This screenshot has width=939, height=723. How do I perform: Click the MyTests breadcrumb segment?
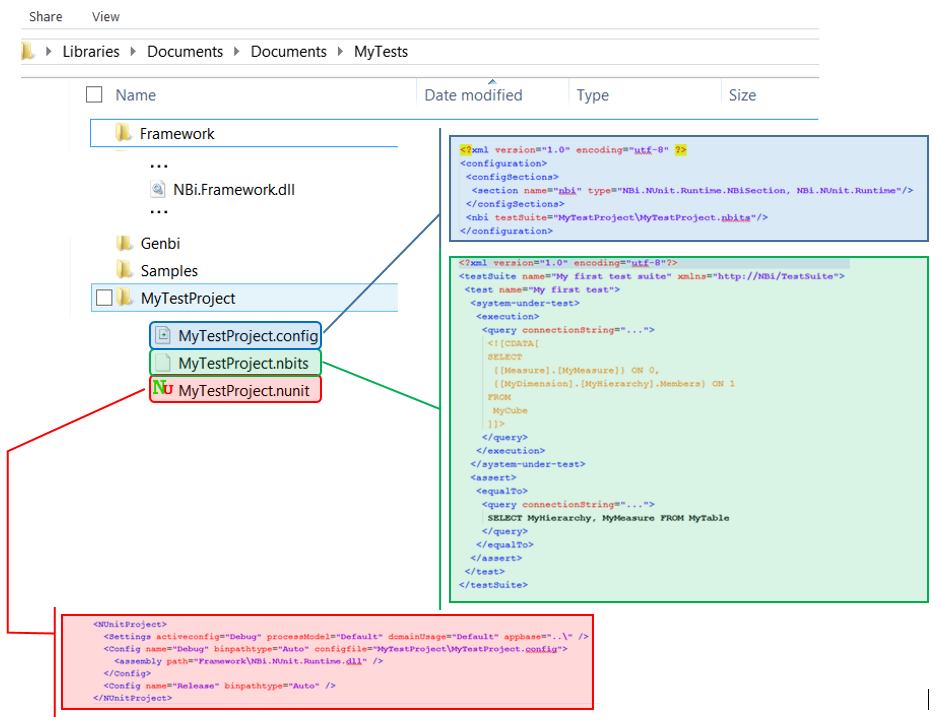[380, 52]
